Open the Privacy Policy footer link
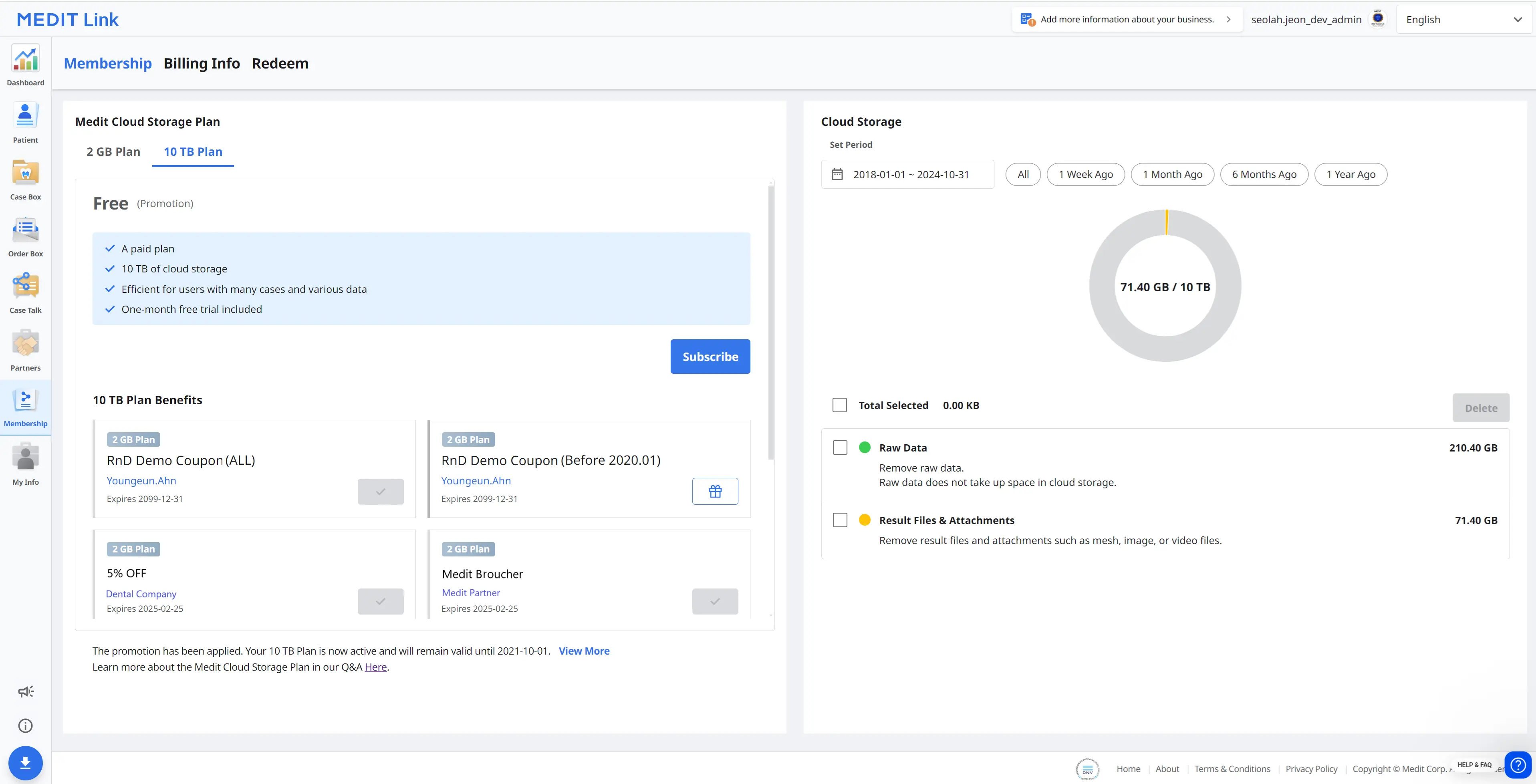The width and height of the screenshot is (1536, 784). coord(1311,768)
